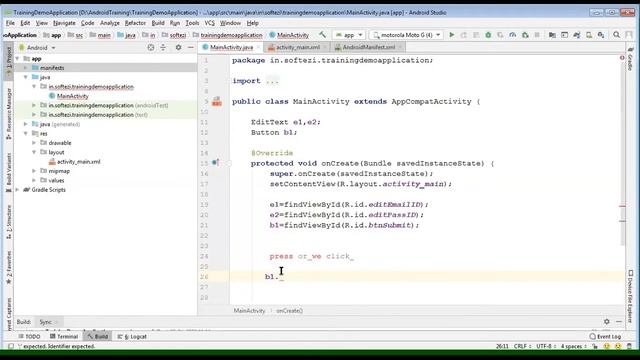This screenshot has width=640, height=360.
Task: Click the Make Project hammer icon
Action: pos(322,35)
